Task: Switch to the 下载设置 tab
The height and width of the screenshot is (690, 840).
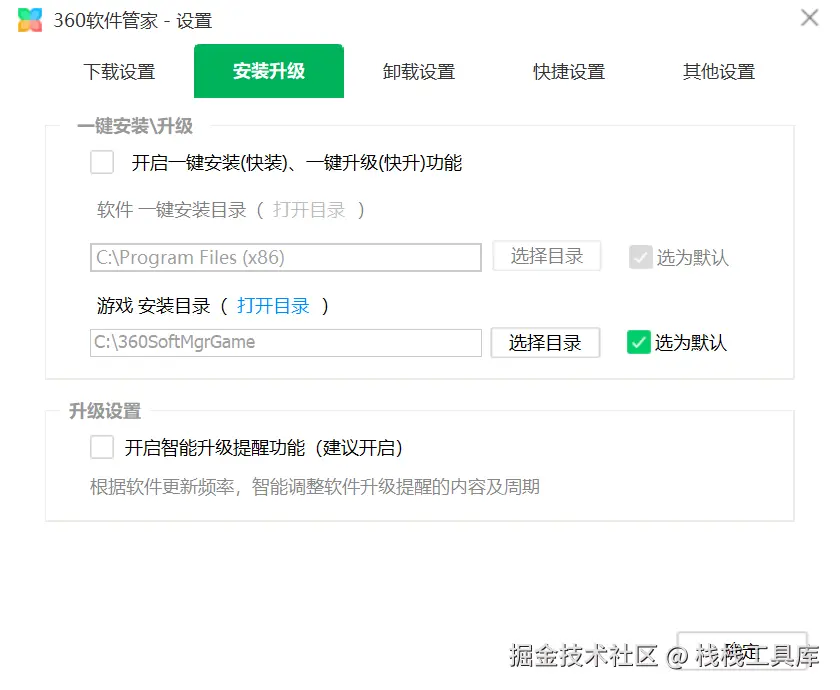Action: (119, 71)
